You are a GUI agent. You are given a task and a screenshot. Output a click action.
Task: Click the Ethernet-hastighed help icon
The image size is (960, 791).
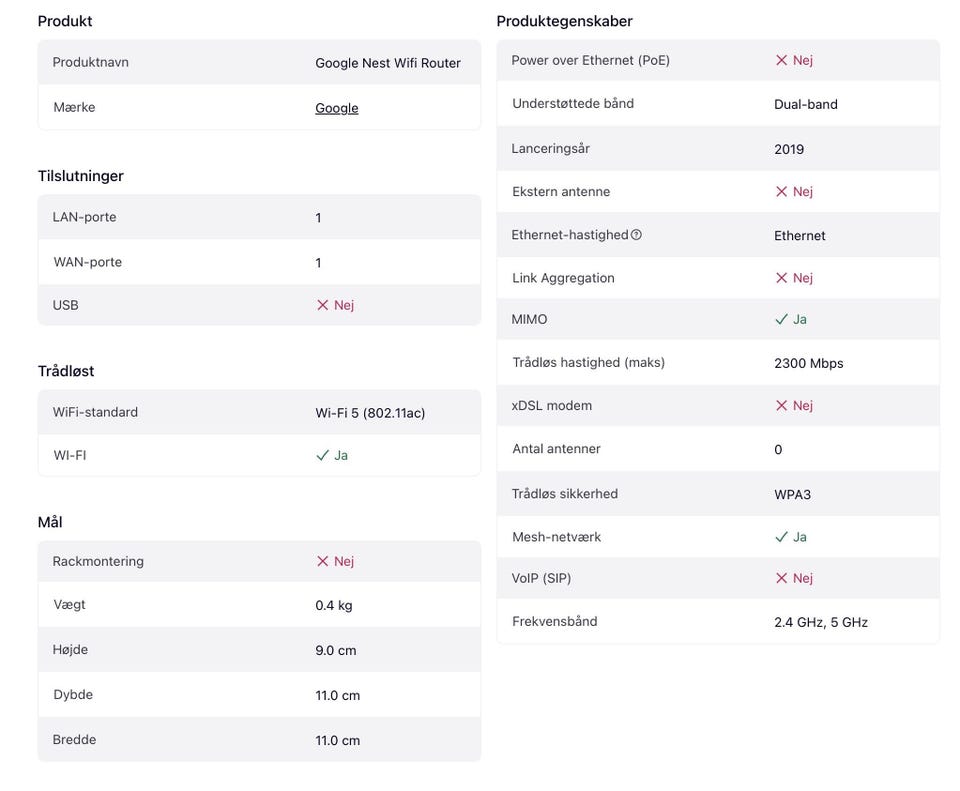pyautogui.click(x=636, y=235)
